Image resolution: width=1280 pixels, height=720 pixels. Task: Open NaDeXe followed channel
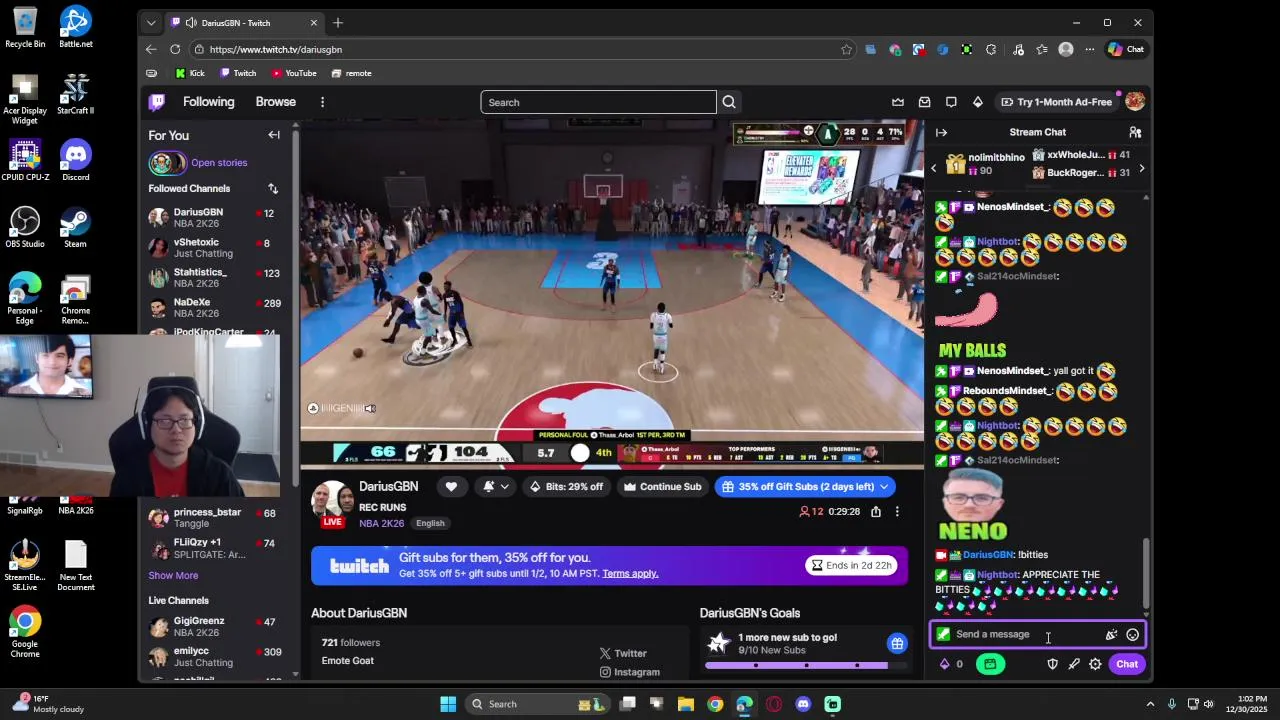[214, 307]
